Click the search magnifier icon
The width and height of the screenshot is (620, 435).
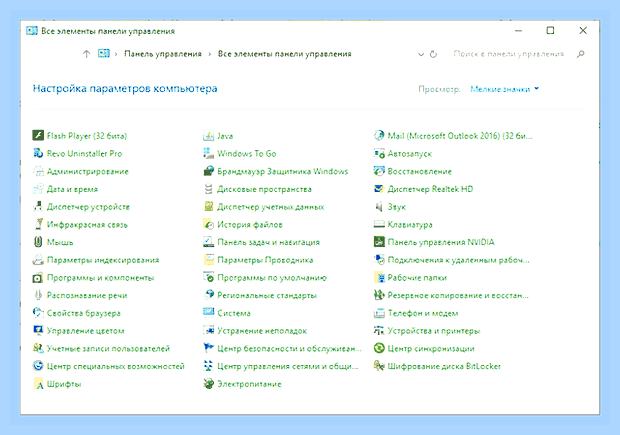[580, 54]
